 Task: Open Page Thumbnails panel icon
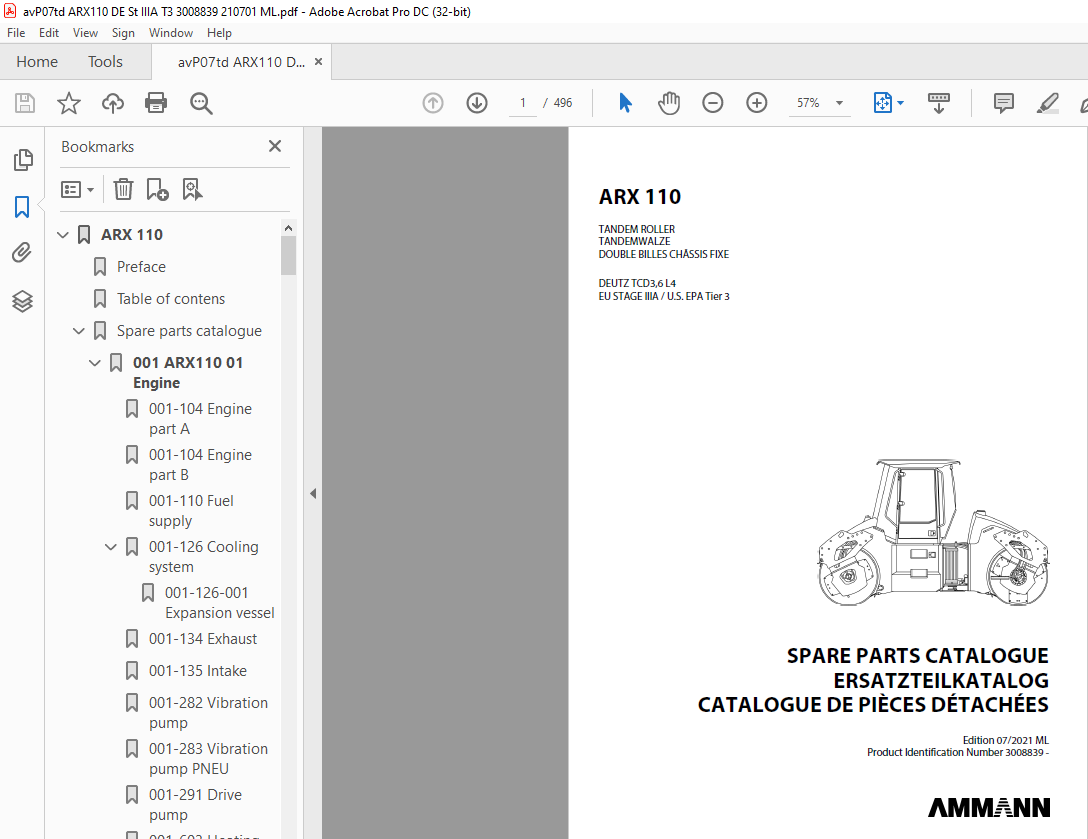tap(22, 160)
